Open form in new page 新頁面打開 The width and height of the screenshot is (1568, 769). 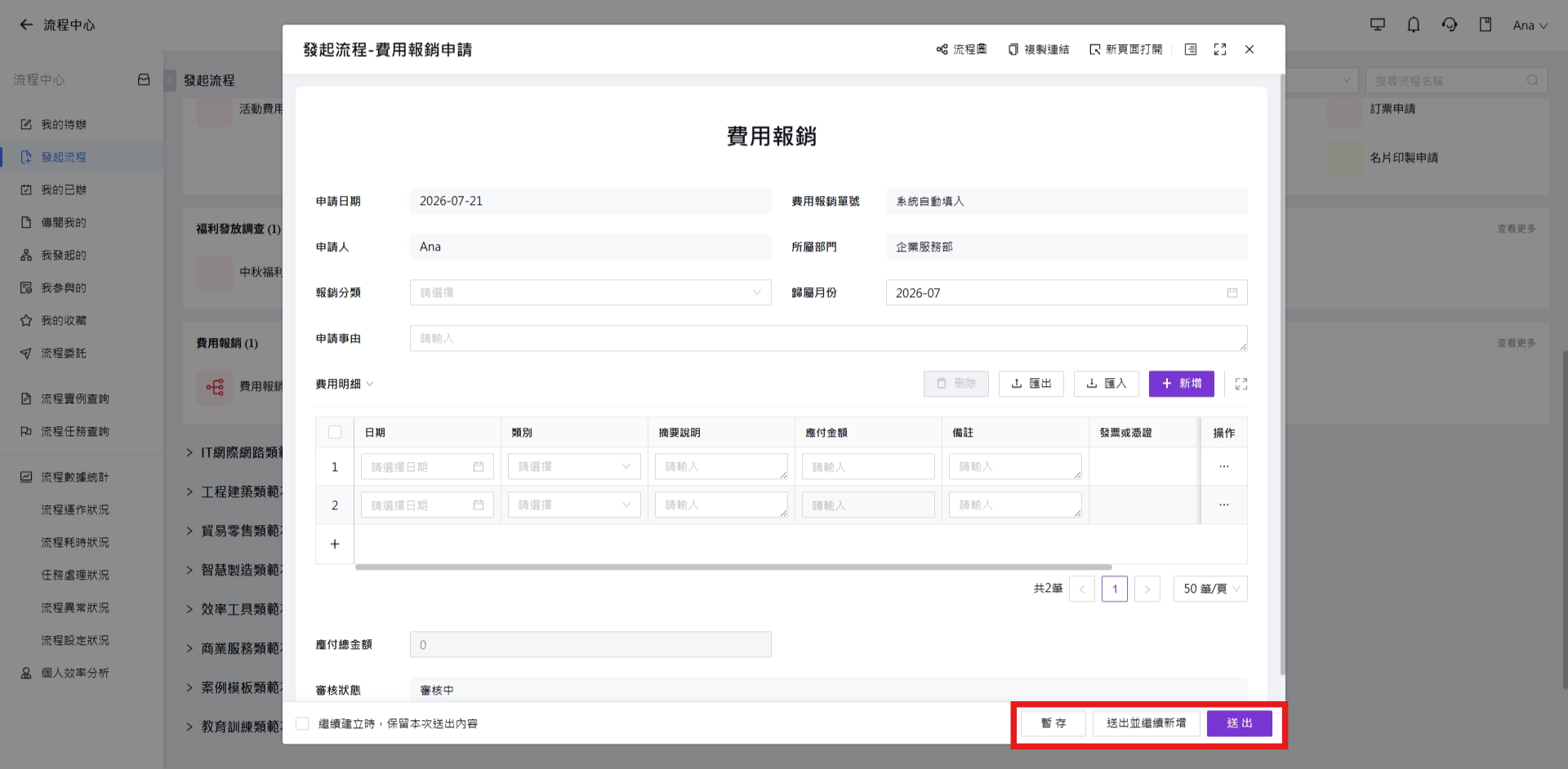pyautogui.click(x=1125, y=50)
